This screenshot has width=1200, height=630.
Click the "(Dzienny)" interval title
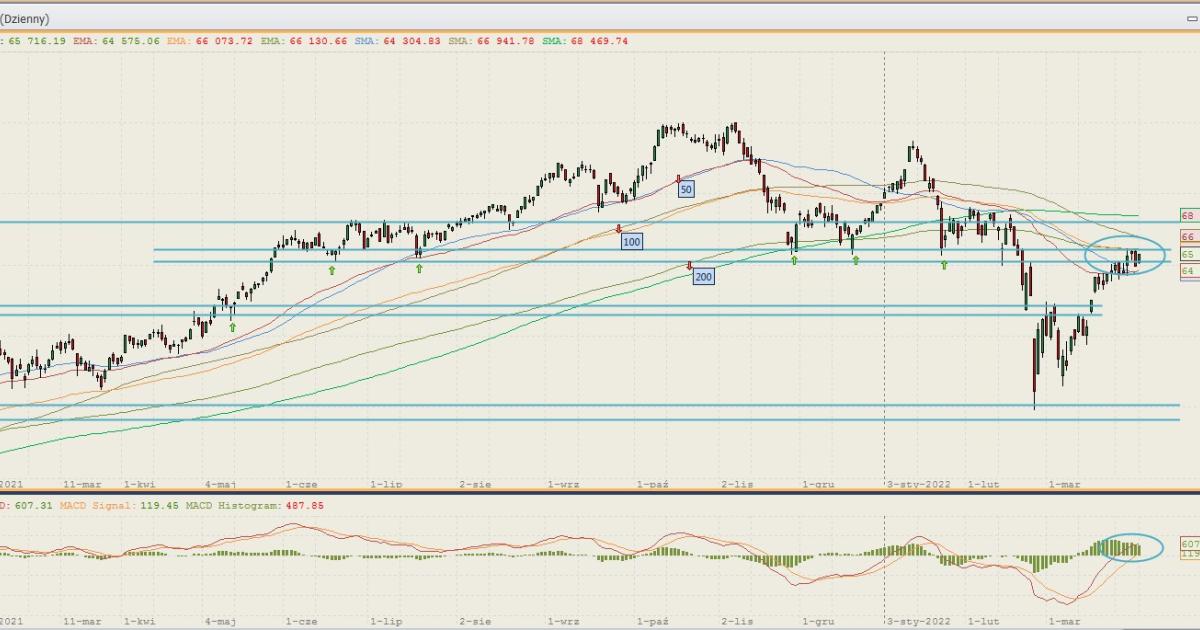click(x=24, y=18)
